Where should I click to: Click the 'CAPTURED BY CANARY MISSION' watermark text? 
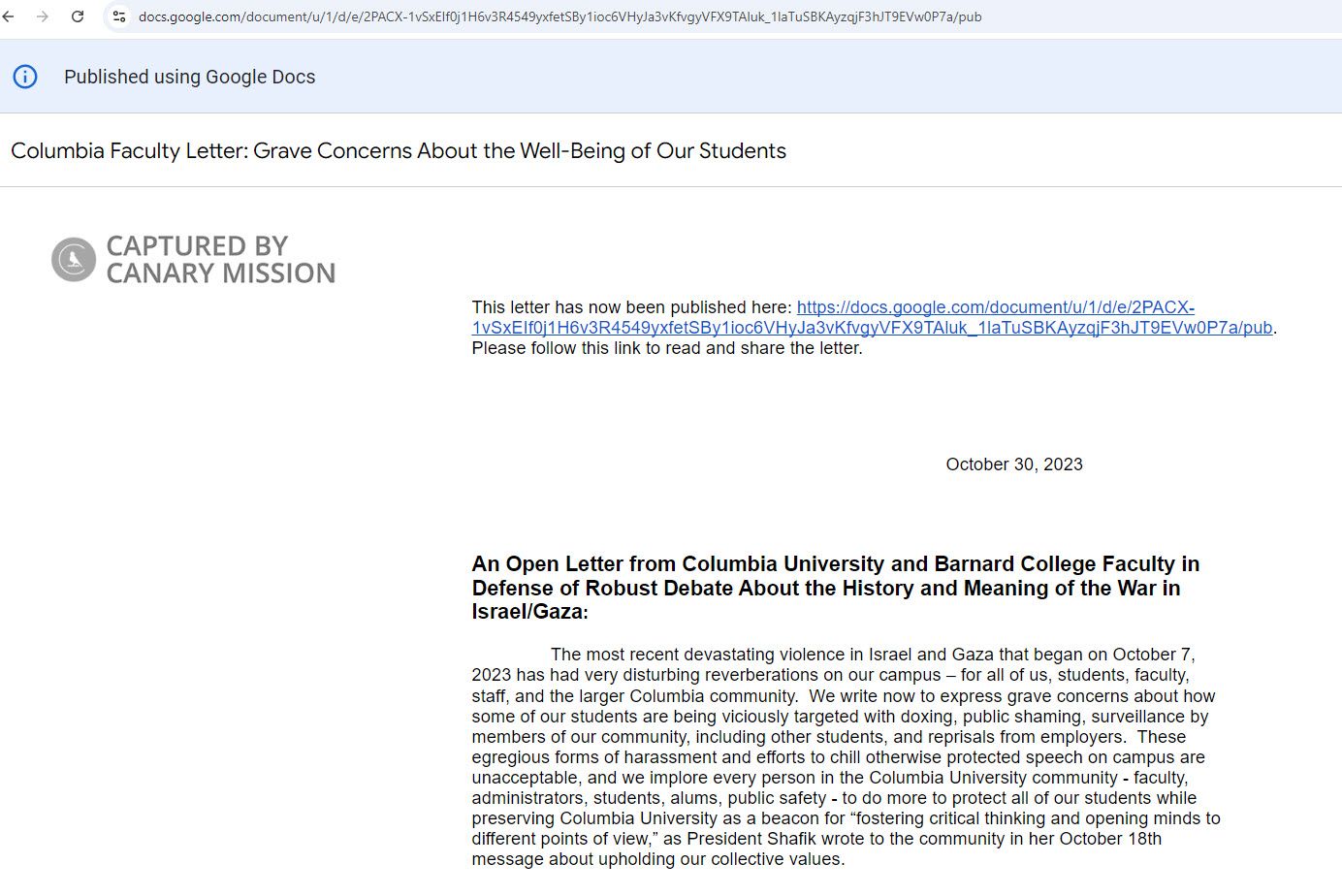pyautogui.click(x=220, y=260)
